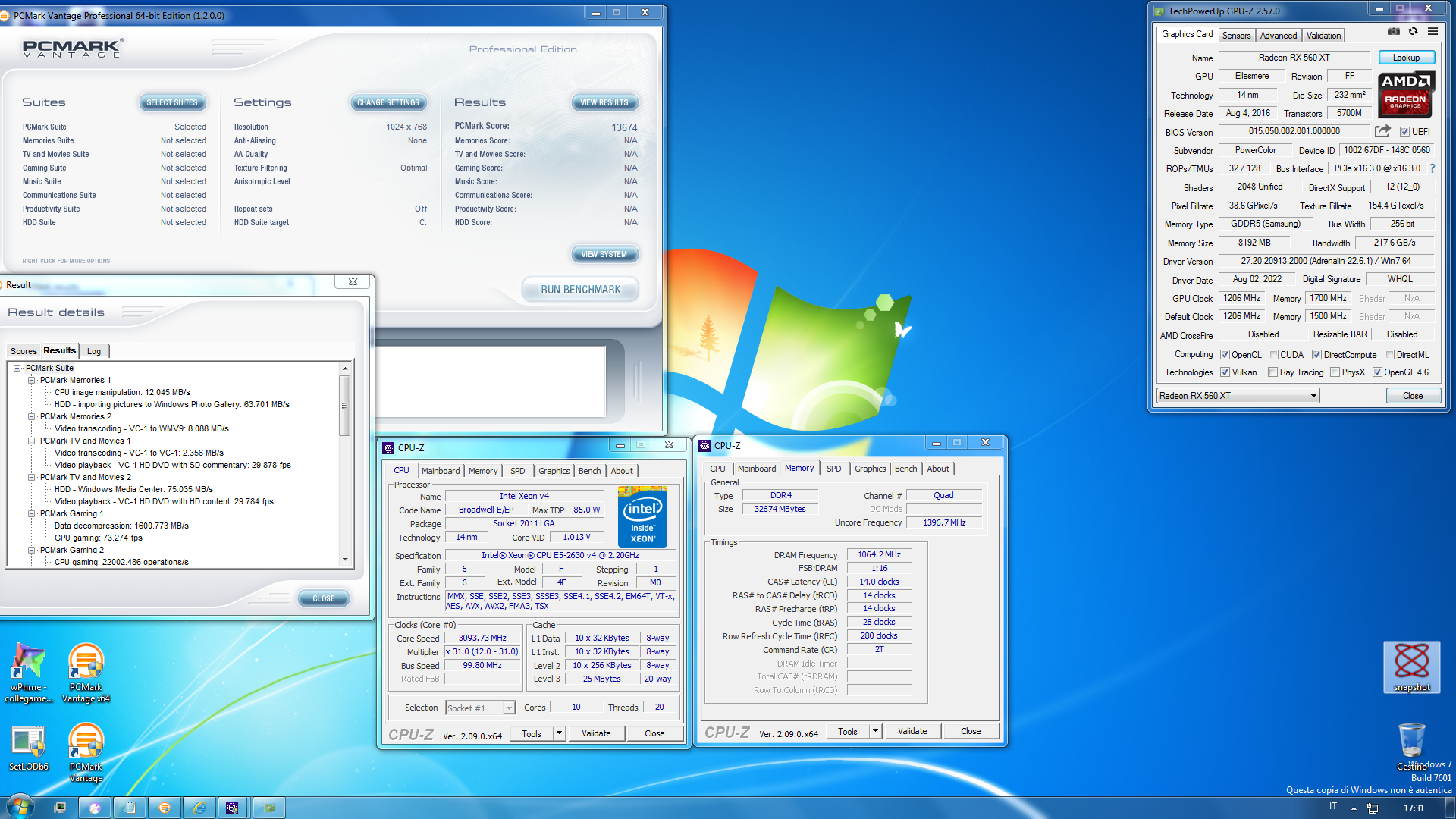Click the Intel Xeon inside logo in CPU-Z
The height and width of the screenshot is (819, 1456).
pyautogui.click(x=642, y=517)
